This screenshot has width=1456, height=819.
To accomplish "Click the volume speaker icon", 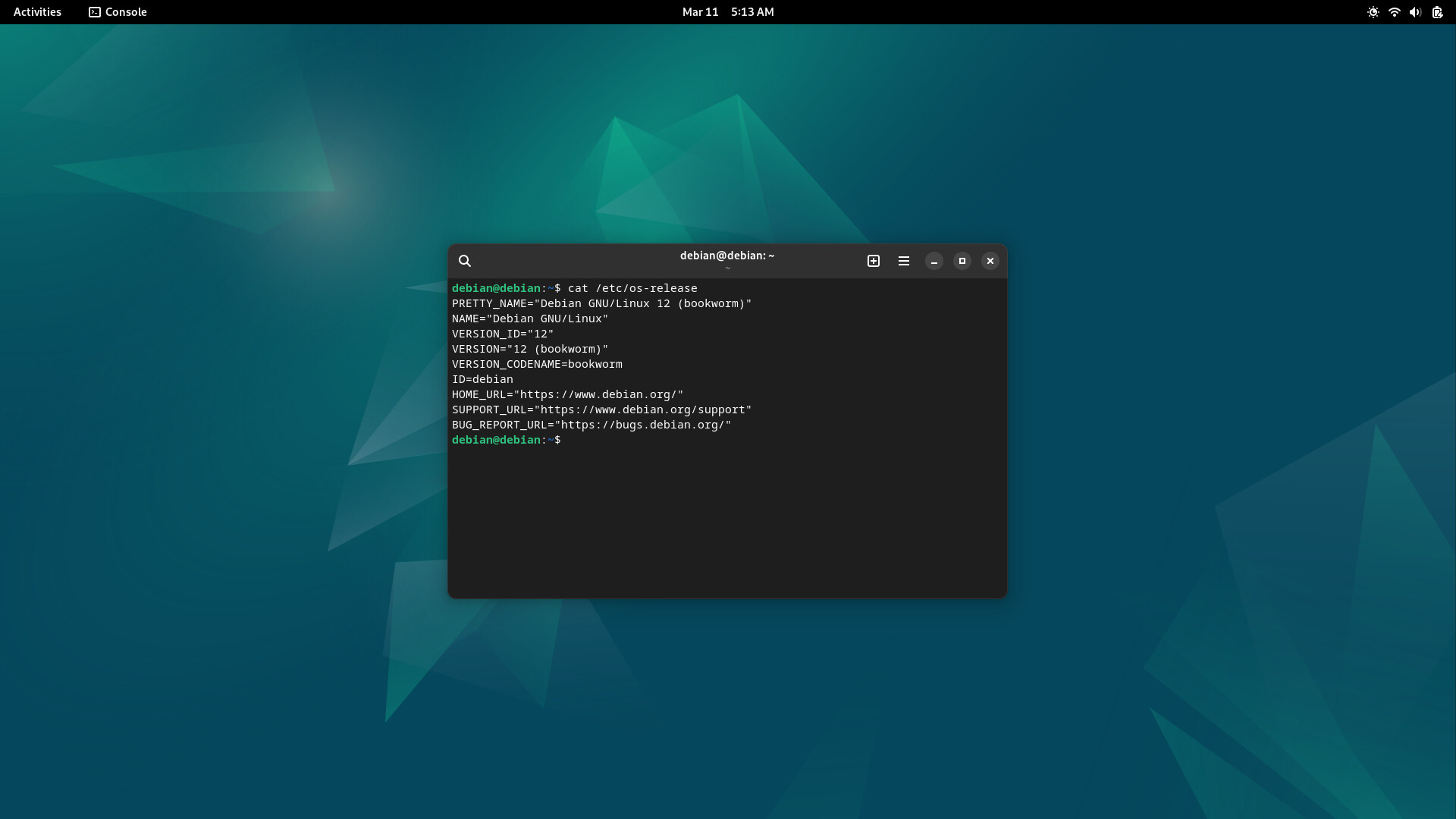I will point(1415,12).
